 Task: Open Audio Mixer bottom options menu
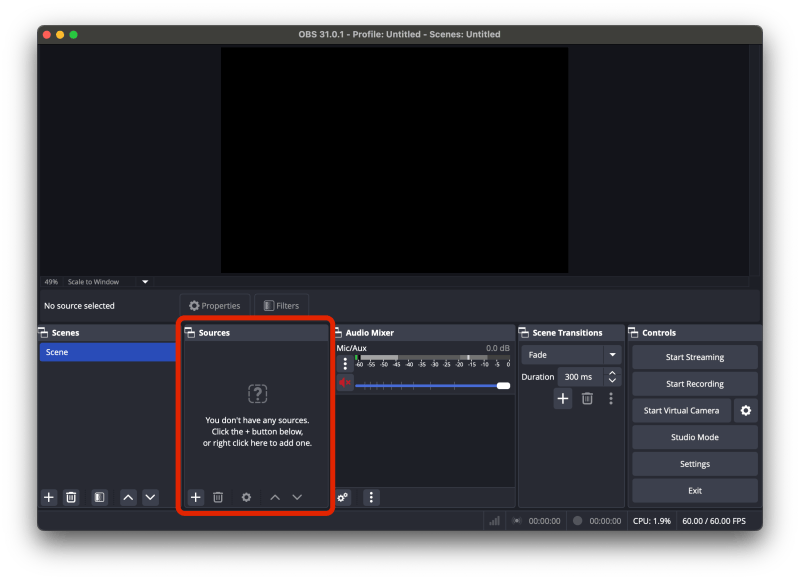tap(371, 497)
